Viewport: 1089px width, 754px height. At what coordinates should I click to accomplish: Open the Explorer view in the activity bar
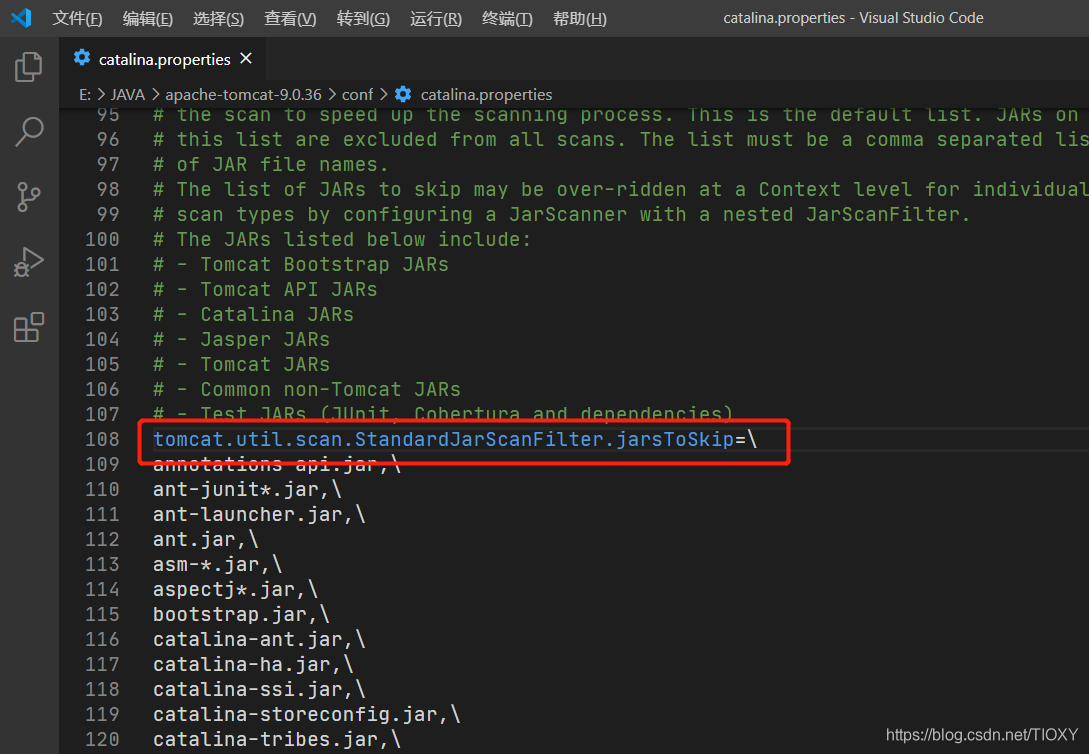point(28,67)
